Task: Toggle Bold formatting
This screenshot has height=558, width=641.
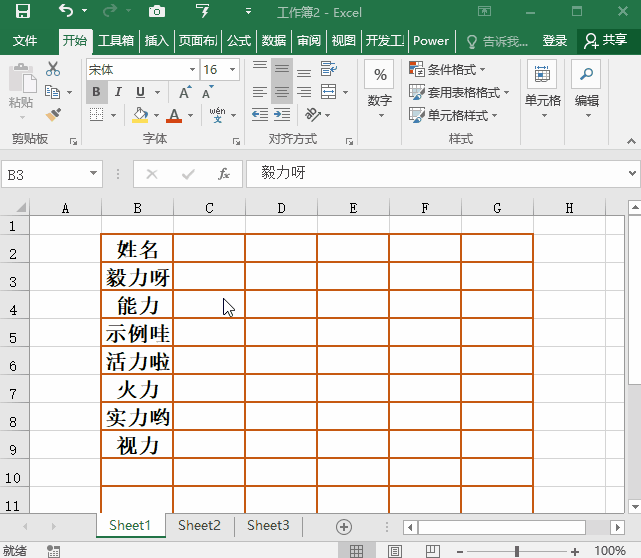Action: tap(96, 92)
